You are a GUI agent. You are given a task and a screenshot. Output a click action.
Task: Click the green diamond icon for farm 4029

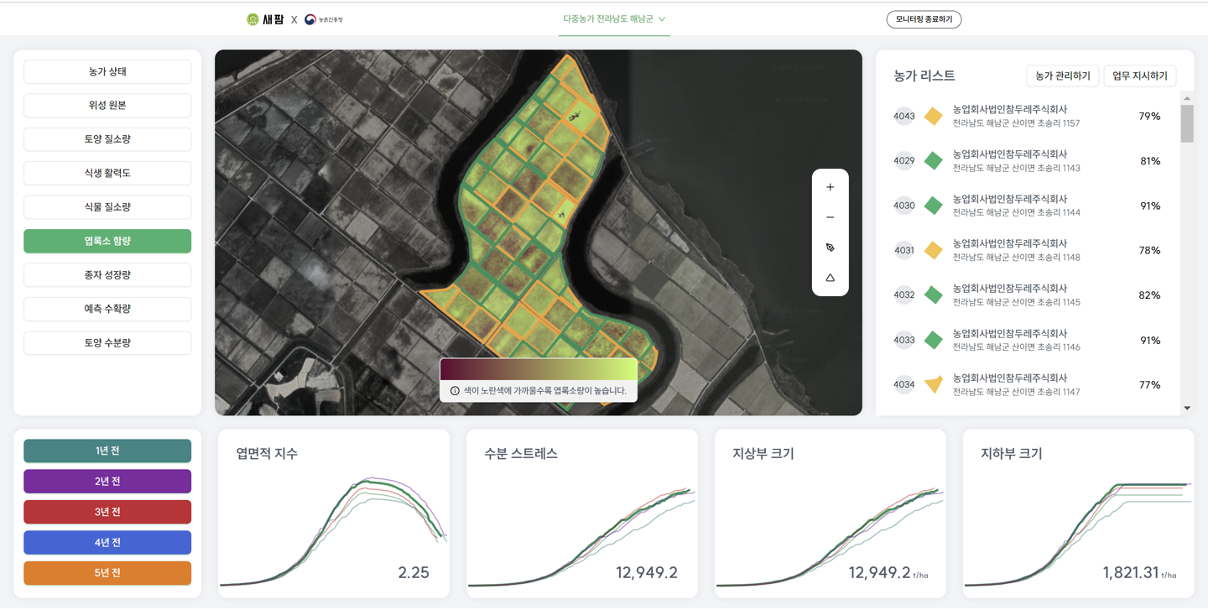933,161
